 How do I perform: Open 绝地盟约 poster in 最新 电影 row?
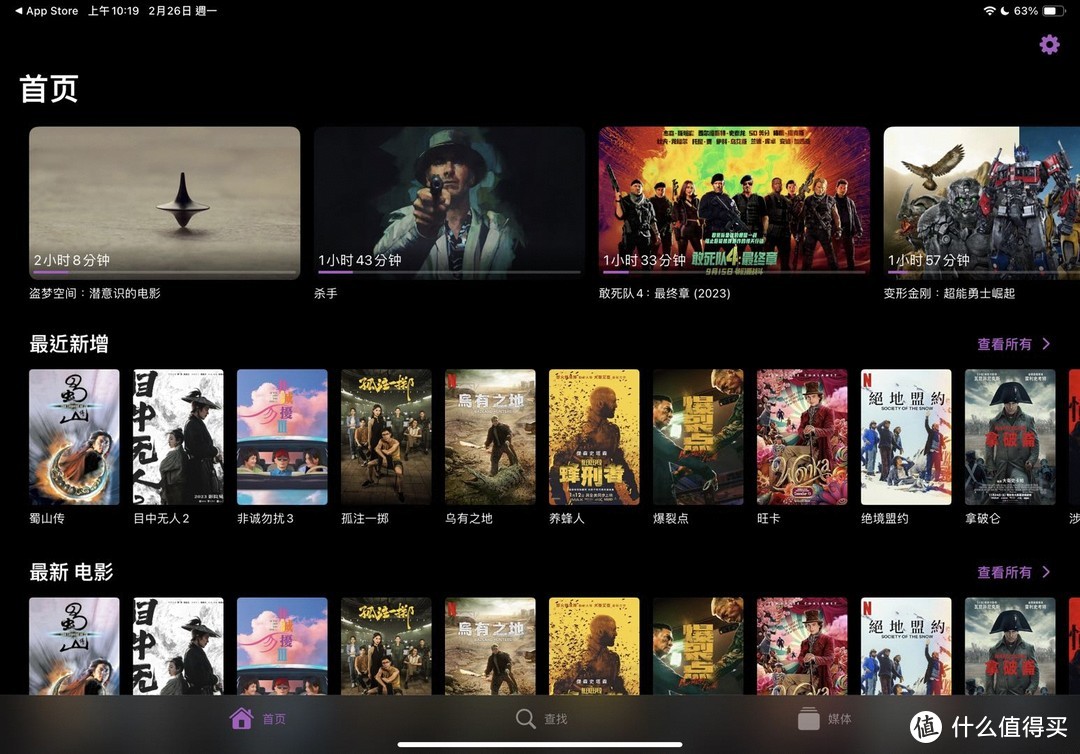click(906, 646)
